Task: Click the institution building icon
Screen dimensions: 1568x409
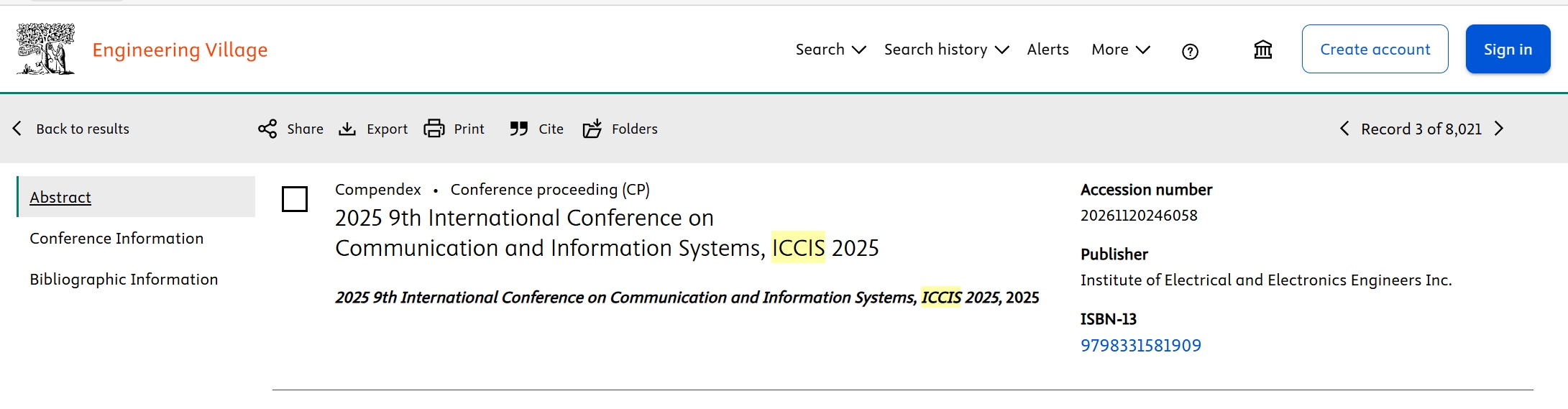Action: point(1262,50)
